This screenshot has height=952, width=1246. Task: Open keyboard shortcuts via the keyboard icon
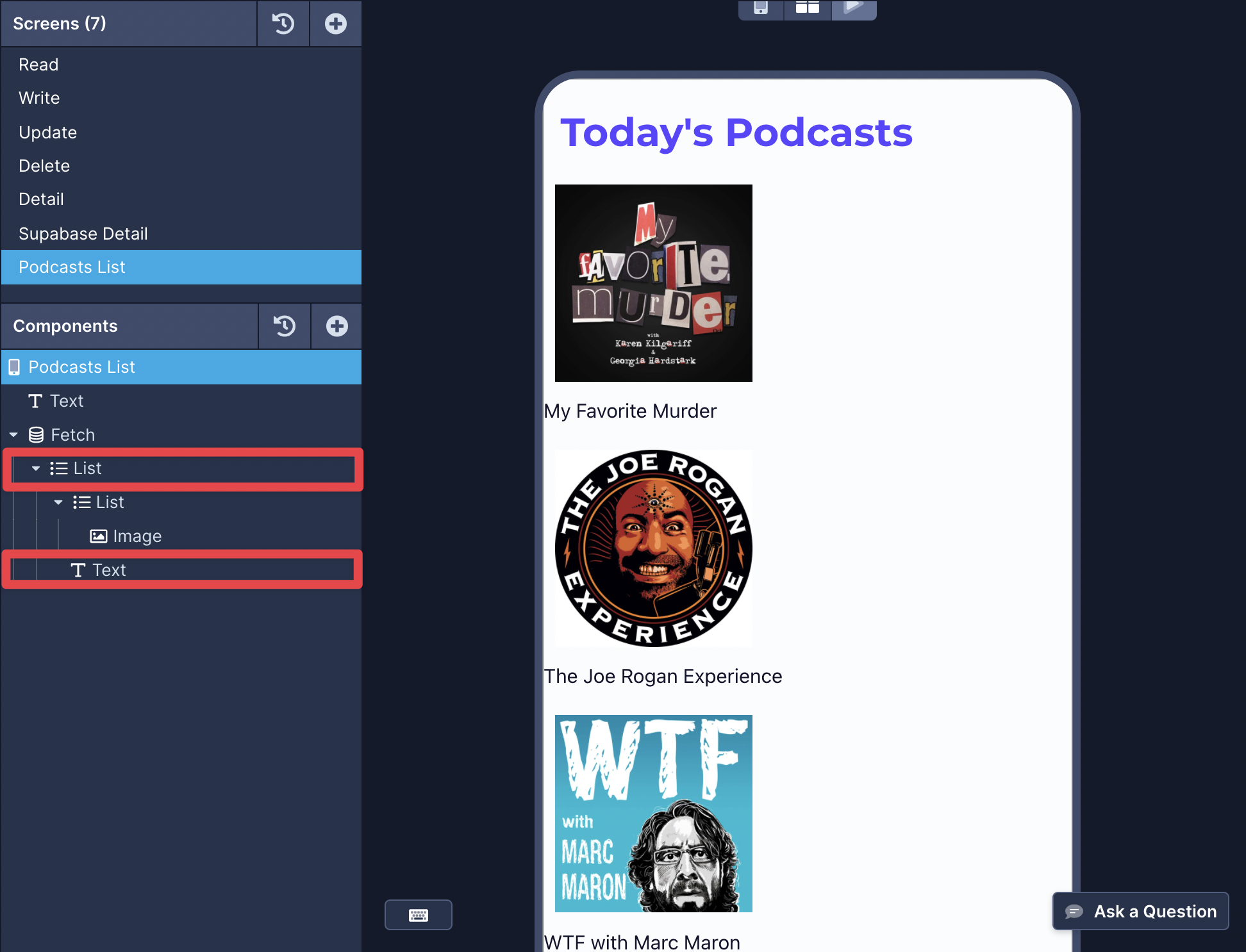(x=419, y=915)
